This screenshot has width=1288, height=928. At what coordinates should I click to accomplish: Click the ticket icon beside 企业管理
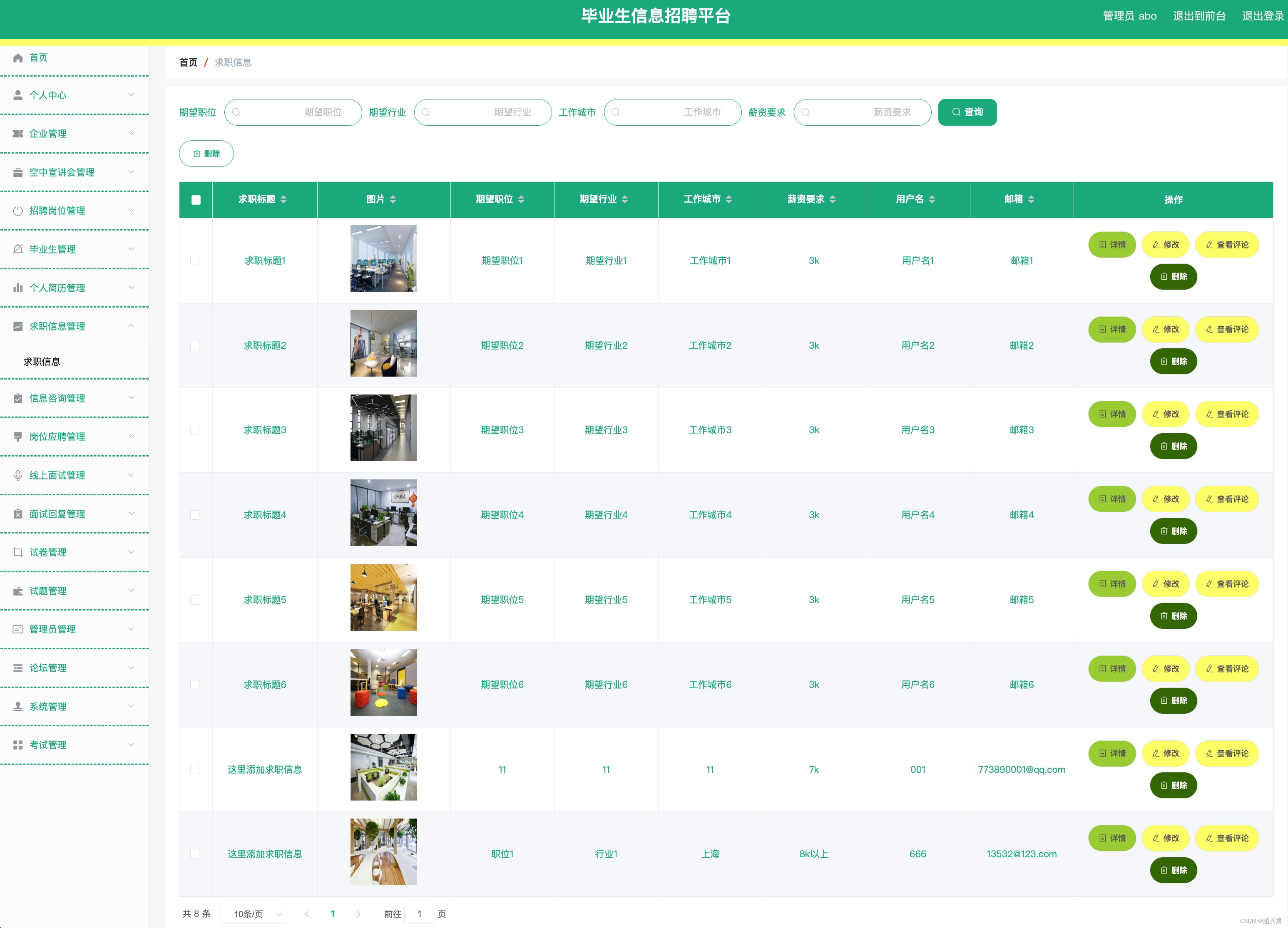(x=17, y=134)
